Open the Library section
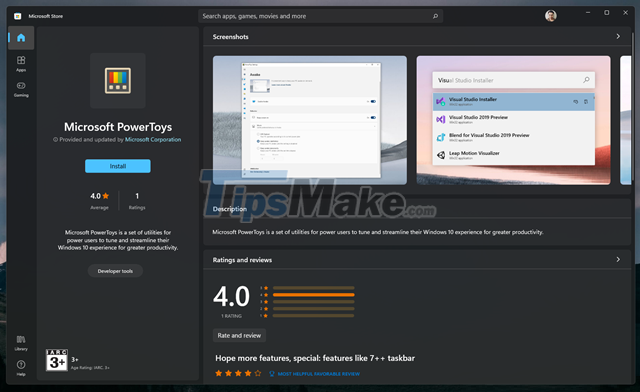This screenshot has width=640, height=392. click(x=21, y=343)
